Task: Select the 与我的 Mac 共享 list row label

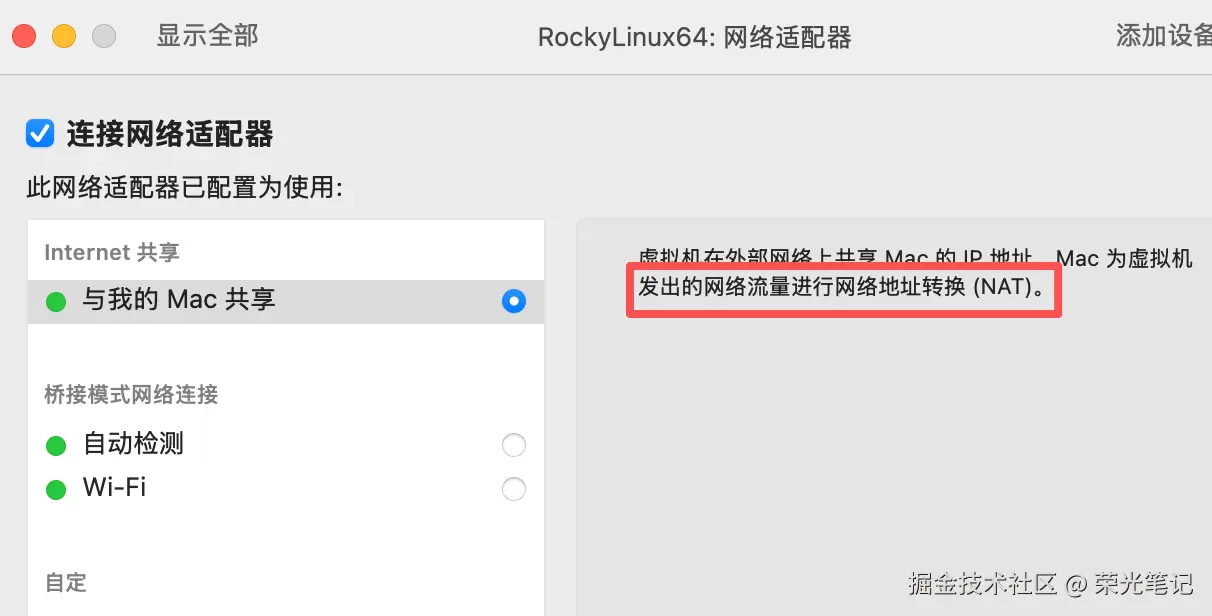Action: coord(179,300)
